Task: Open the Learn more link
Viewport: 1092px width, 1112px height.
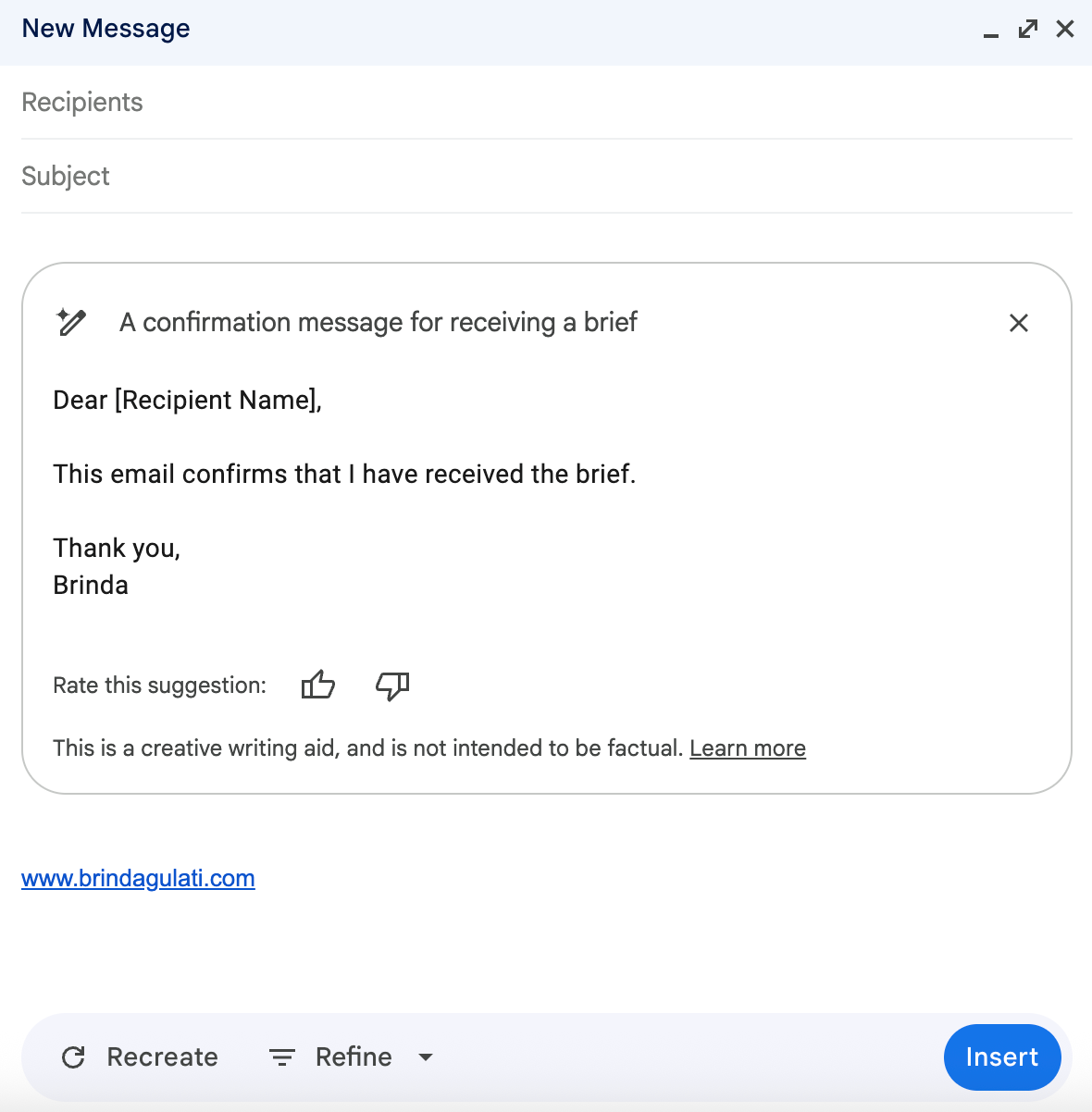Action: tap(747, 748)
